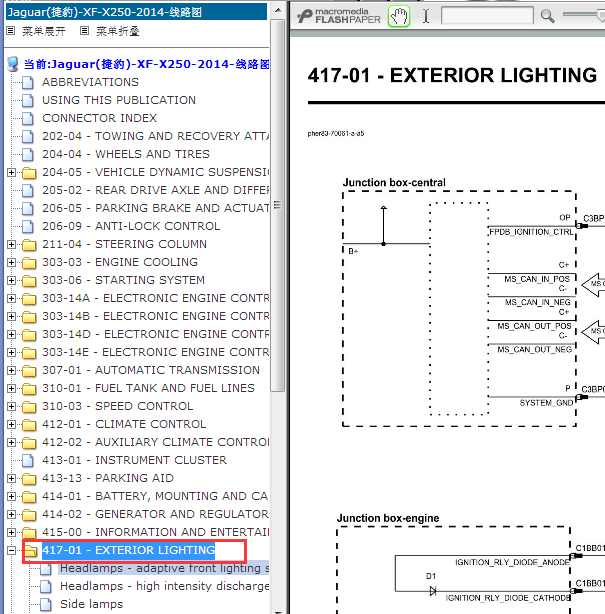Click the collapse-all icon beside 菜单折叠
Viewport: 605px width, 614px height.
84,31
